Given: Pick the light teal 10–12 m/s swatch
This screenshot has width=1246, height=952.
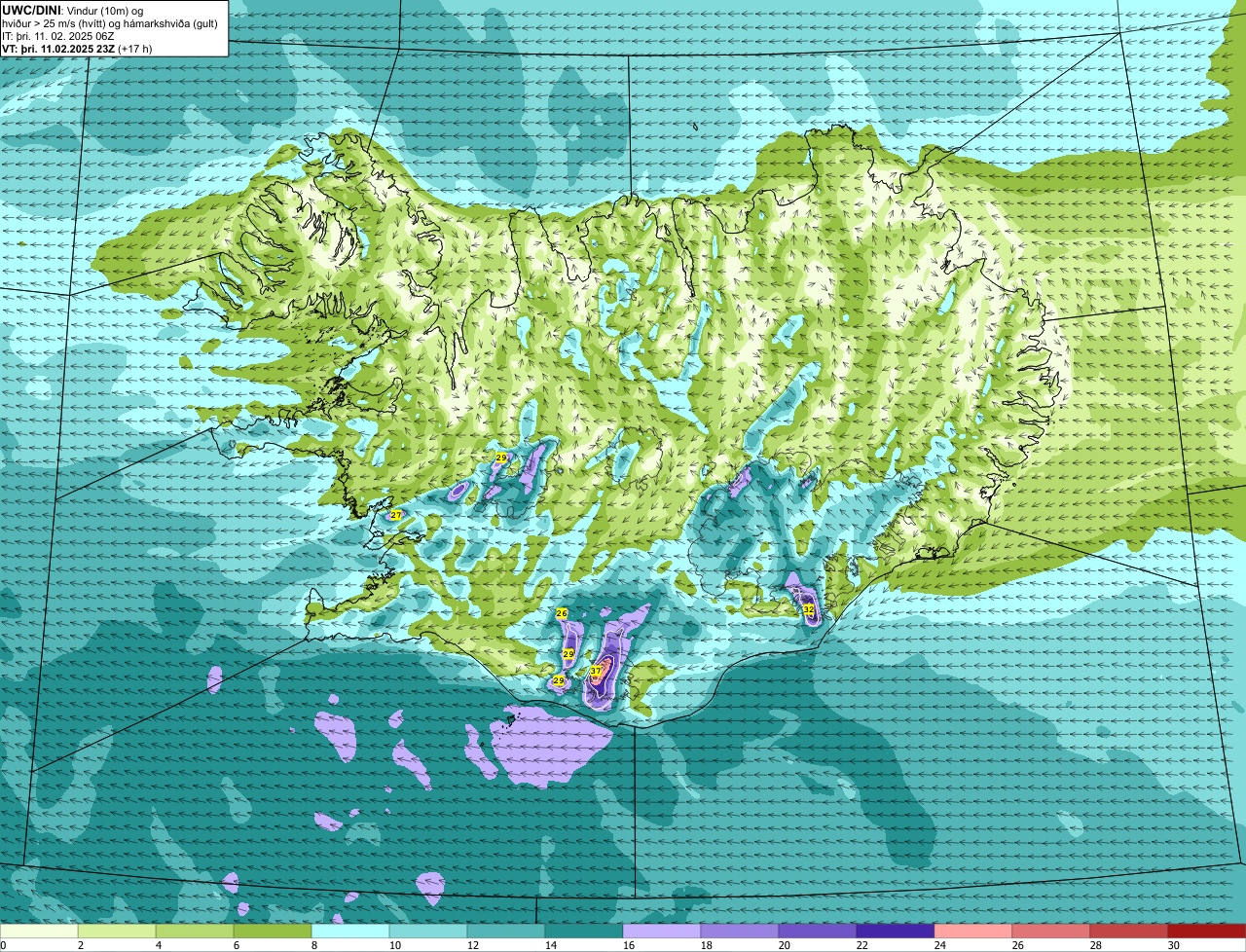Looking at the screenshot, I should point(428,932).
